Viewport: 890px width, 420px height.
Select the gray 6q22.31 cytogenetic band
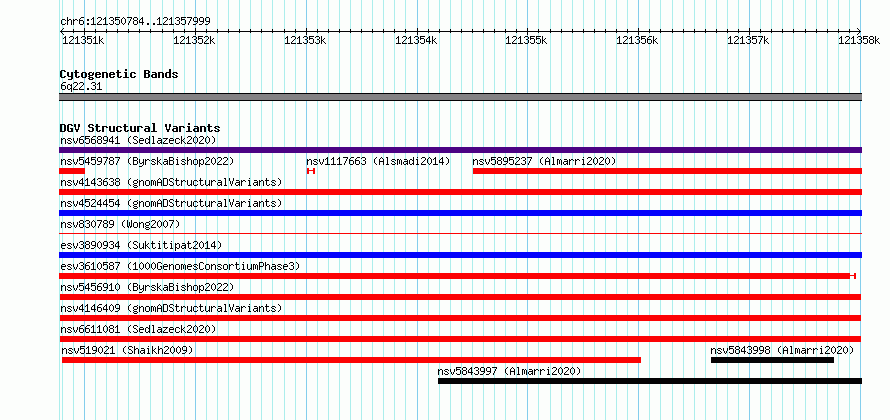click(x=460, y=97)
